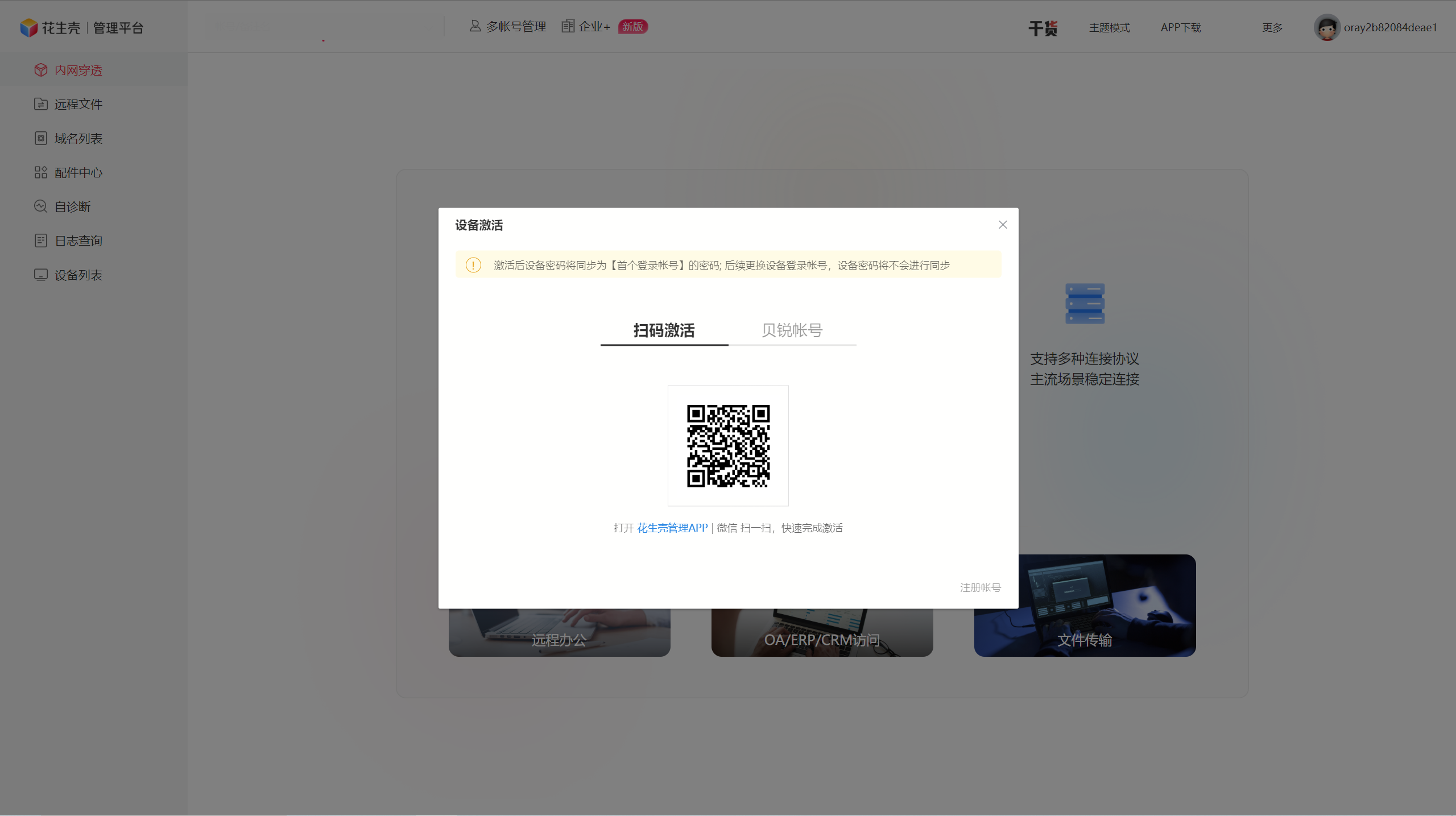This screenshot has height=816, width=1456.
Task: Click the 日志查询 log icon
Action: 40,241
